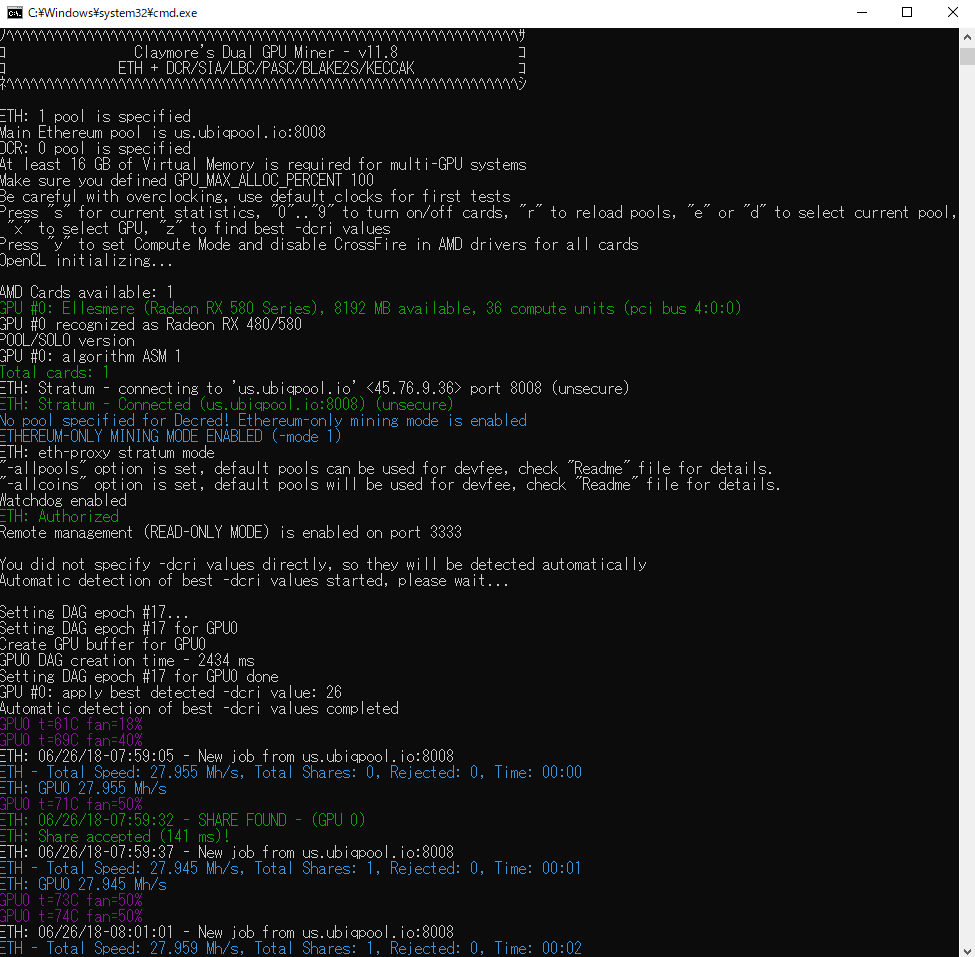Close the cmd.exe window
Screen dimensions: 975x957
[x=952, y=12]
